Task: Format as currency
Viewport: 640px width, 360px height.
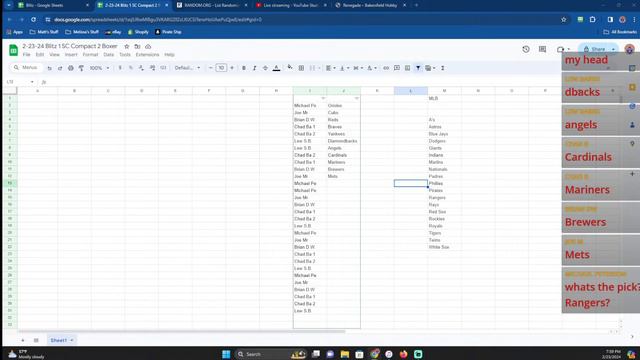Action: [120, 68]
